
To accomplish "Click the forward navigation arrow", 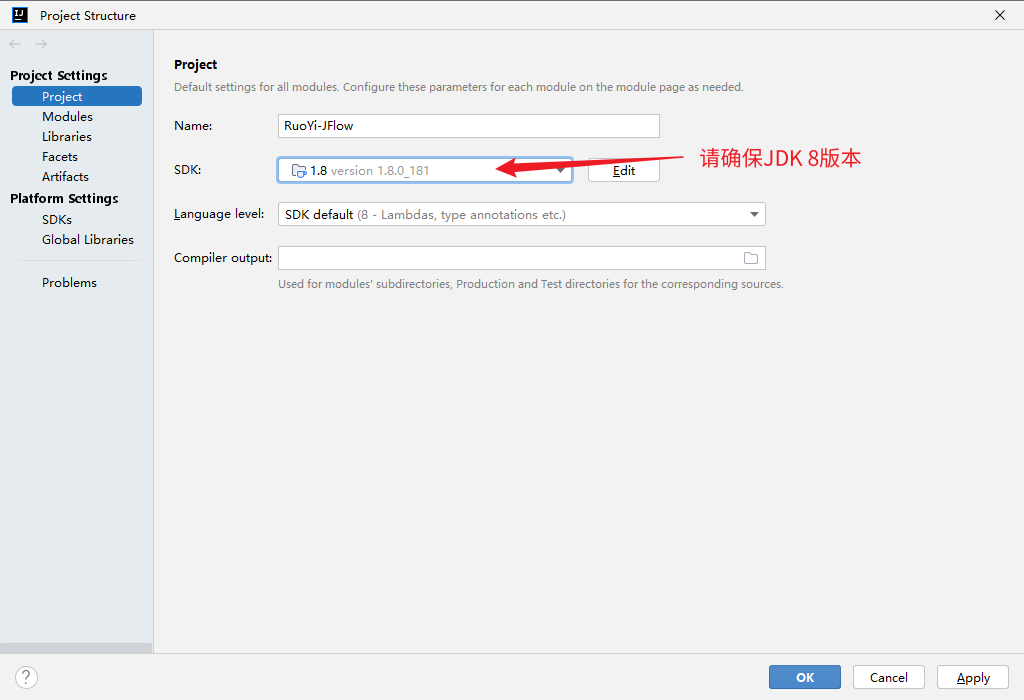I will pyautogui.click(x=41, y=44).
